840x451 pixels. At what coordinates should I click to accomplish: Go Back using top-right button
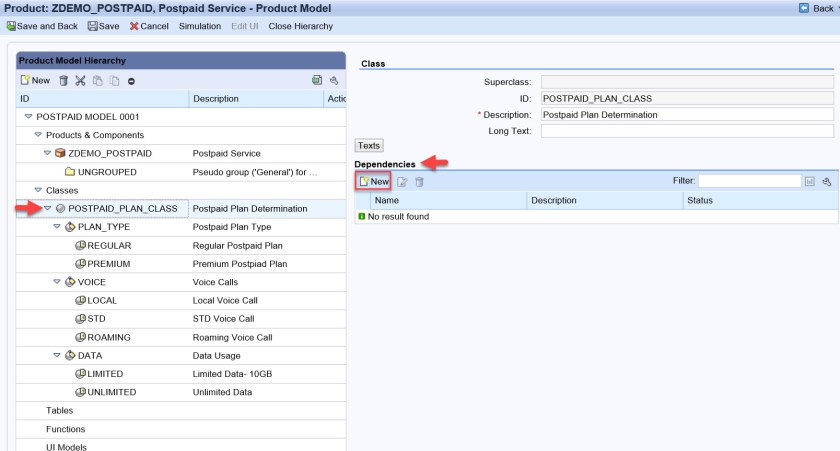818,9
